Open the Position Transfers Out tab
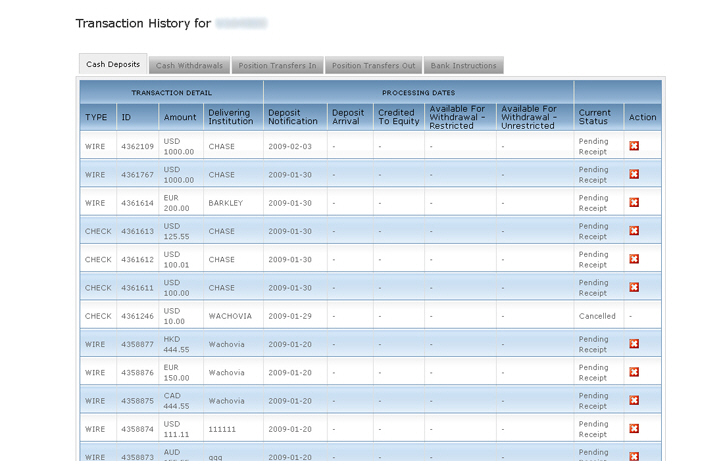This screenshot has width=709, height=475. click(373, 66)
